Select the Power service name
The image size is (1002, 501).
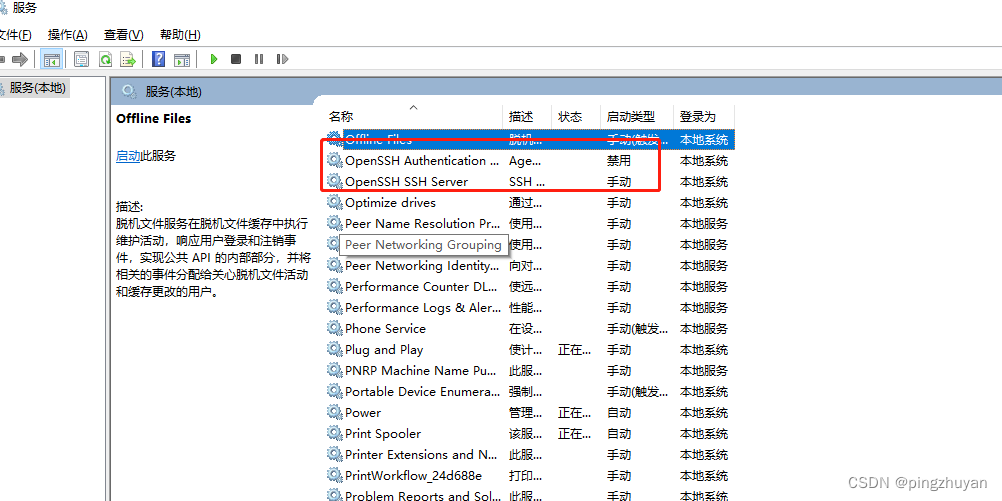[363, 412]
